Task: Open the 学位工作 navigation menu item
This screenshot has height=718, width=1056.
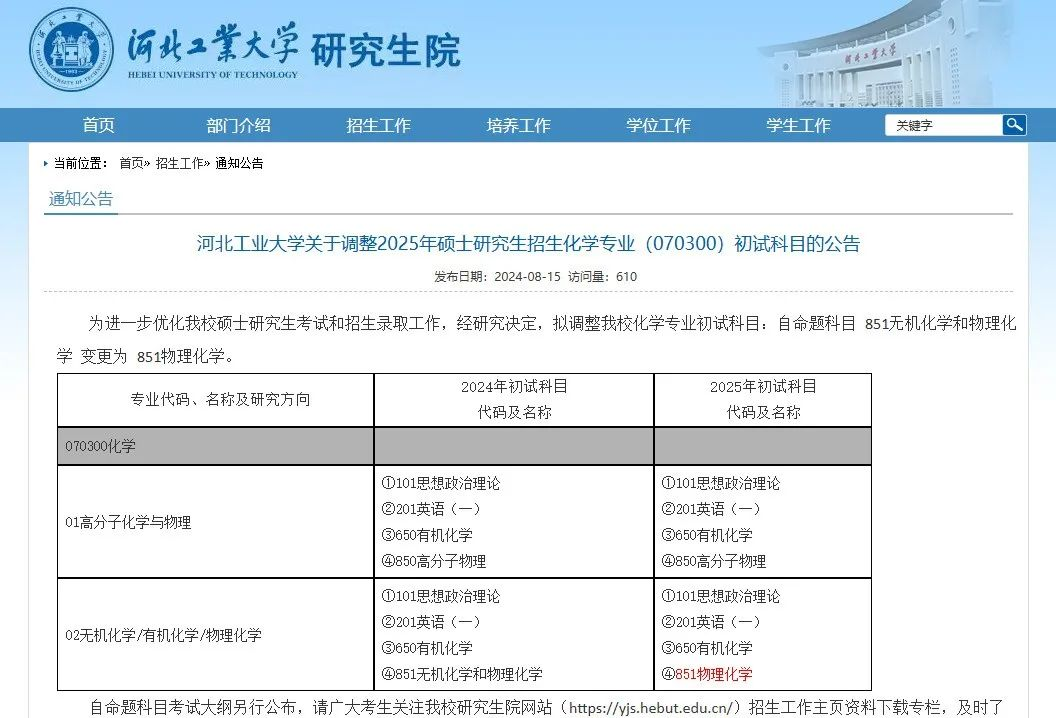Action: [x=659, y=125]
